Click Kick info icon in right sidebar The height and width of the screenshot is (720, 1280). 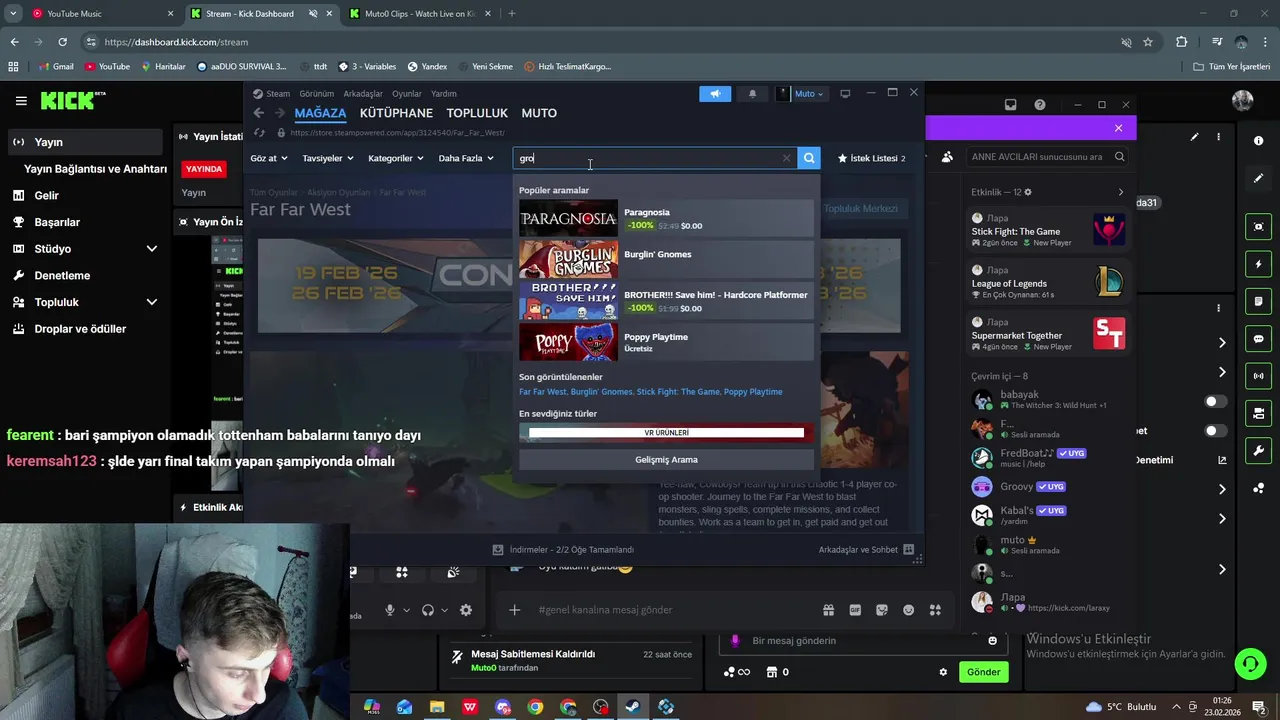click(x=1259, y=141)
